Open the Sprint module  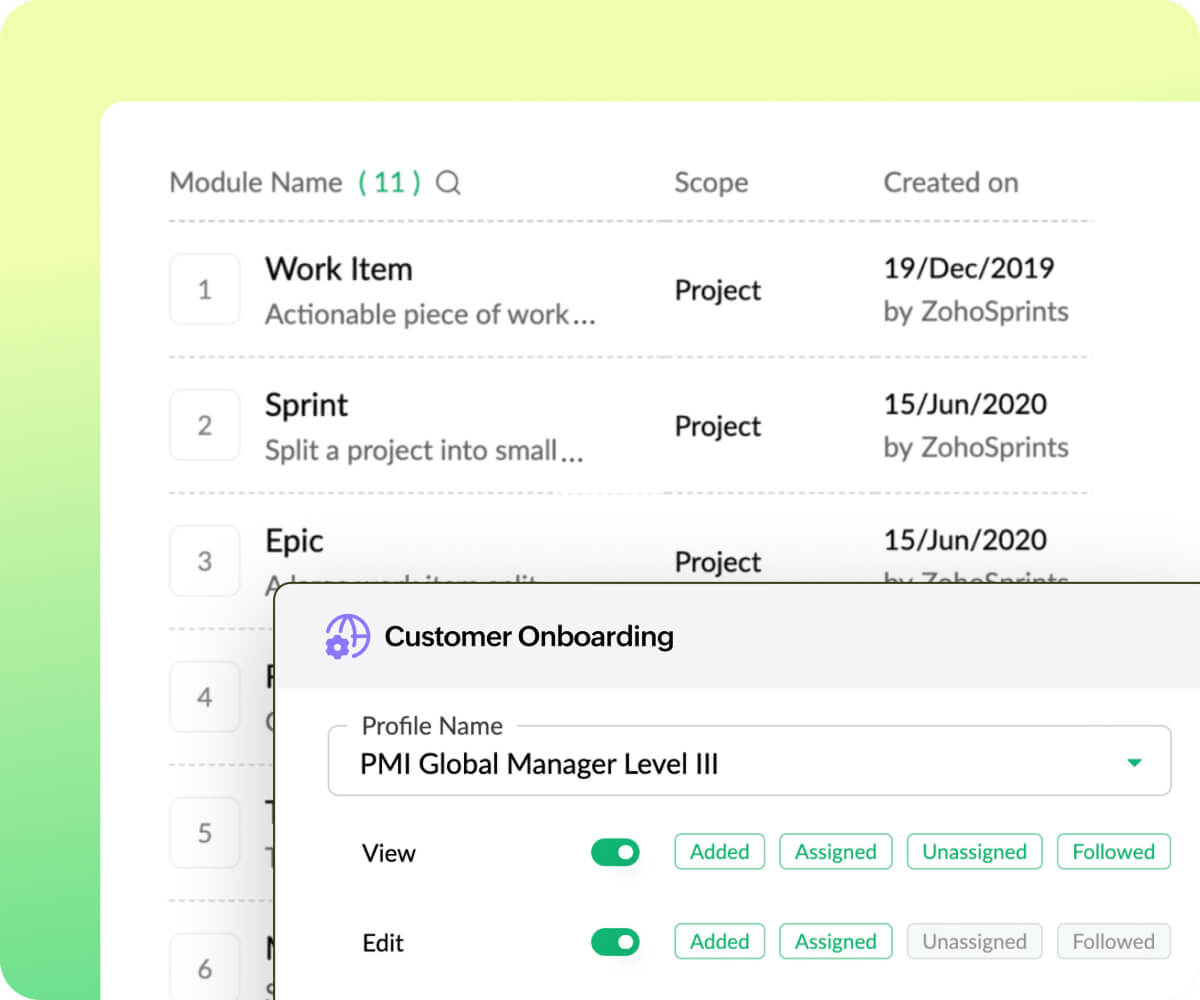click(x=306, y=405)
